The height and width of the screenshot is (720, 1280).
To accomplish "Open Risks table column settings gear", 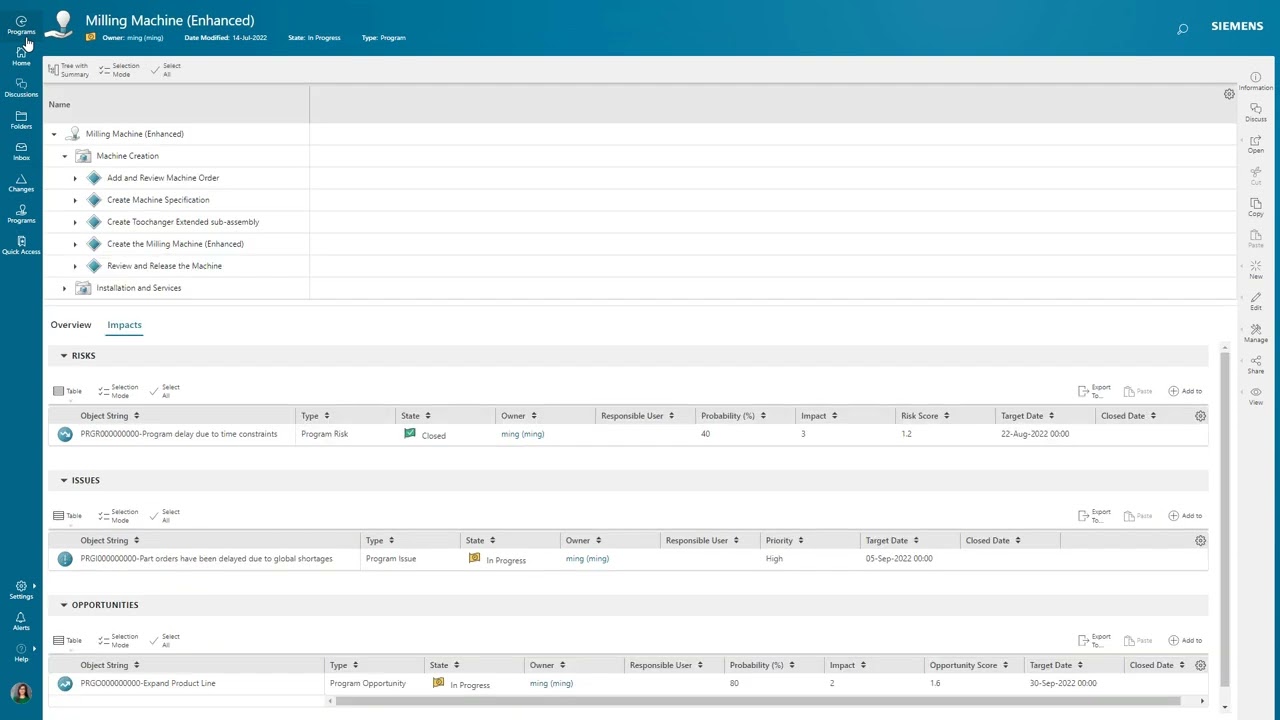I will (x=1200, y=416).
